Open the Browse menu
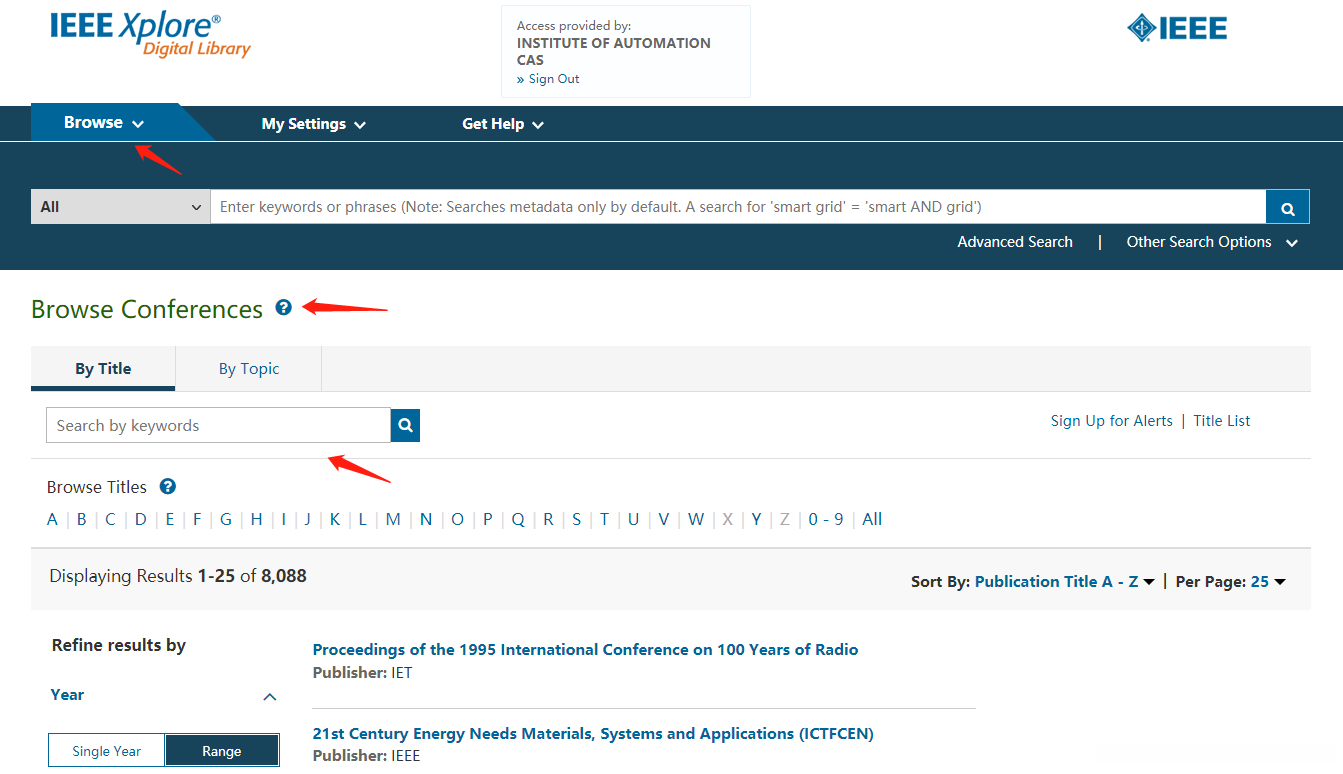 click(x=104, y=123)
